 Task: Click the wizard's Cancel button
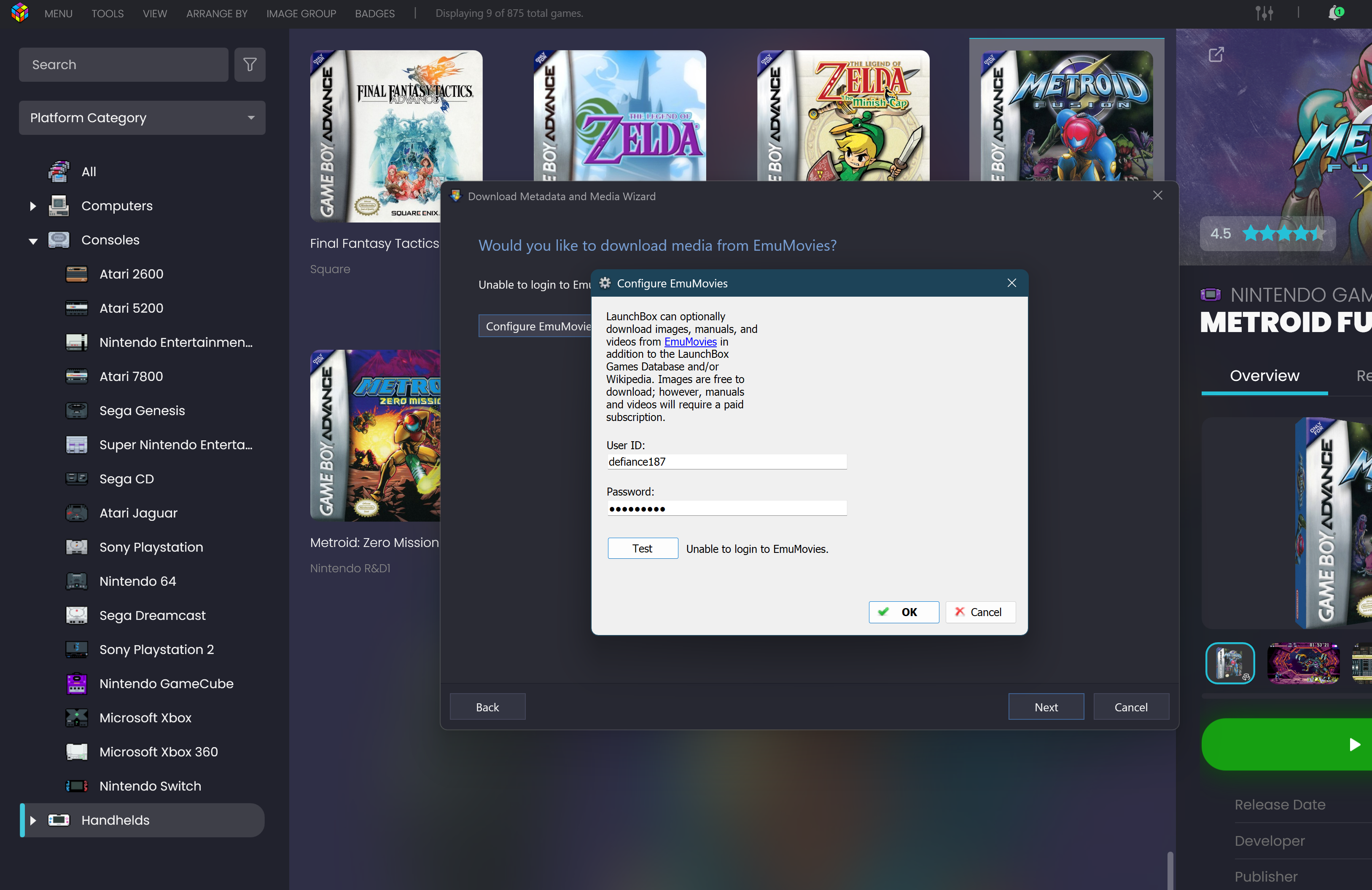click(x=1130, y=707)
